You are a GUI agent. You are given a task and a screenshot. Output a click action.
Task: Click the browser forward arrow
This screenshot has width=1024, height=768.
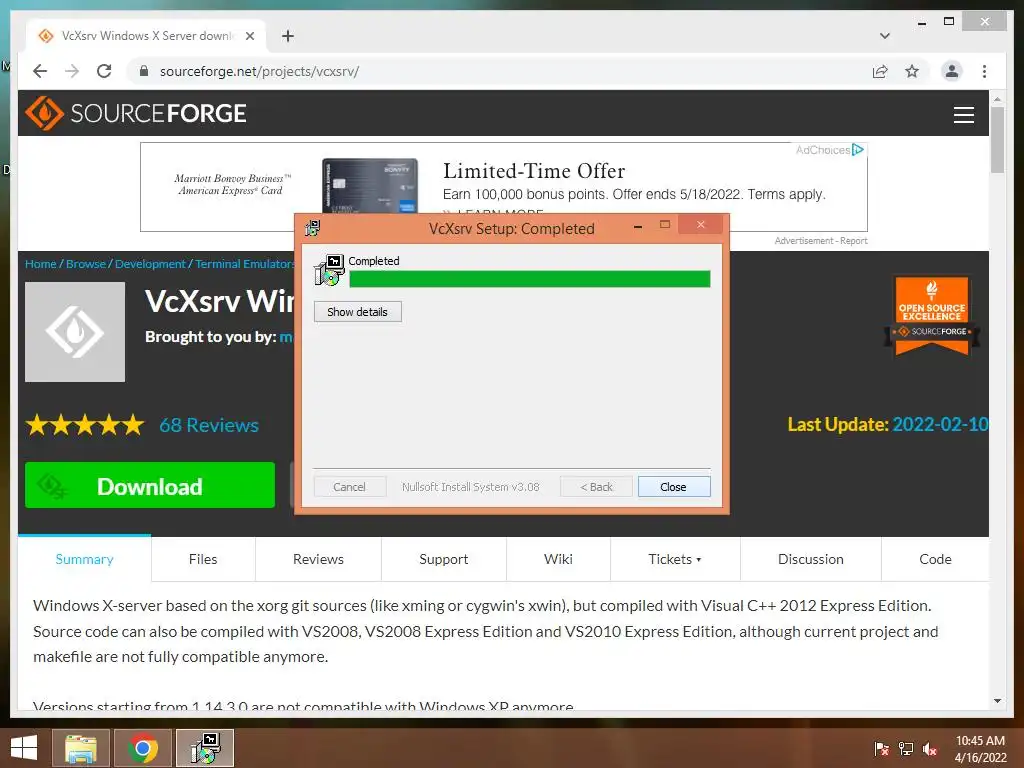coord(72,71)
